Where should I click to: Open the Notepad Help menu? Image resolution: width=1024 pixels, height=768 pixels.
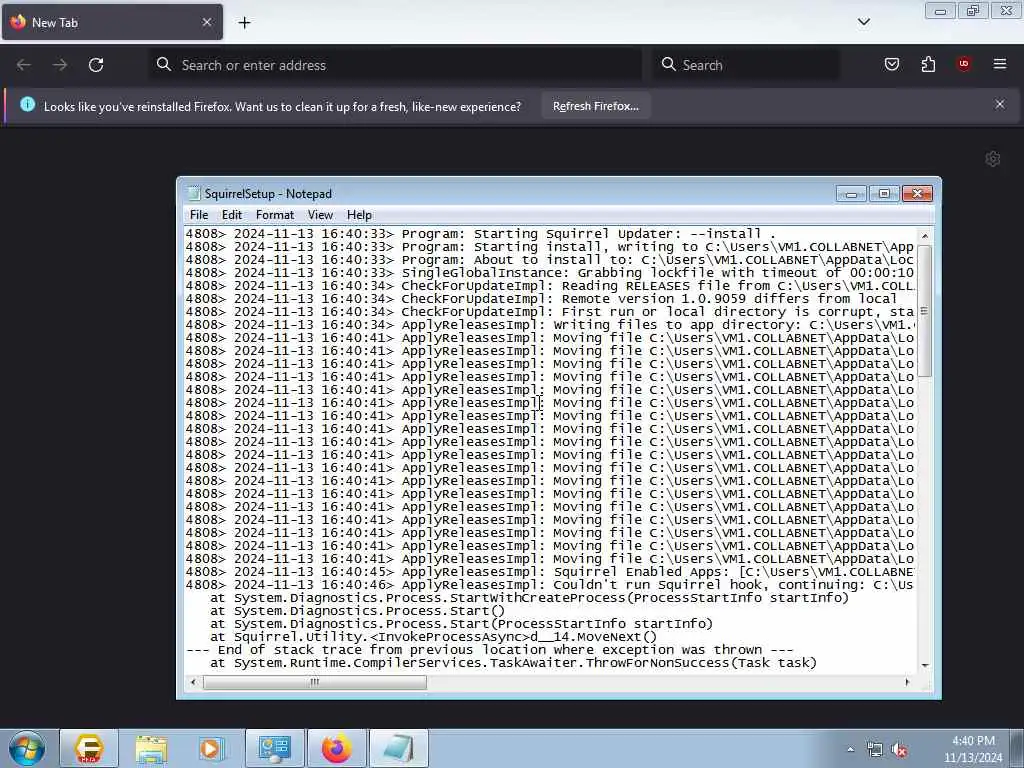(x=359, y=215)
